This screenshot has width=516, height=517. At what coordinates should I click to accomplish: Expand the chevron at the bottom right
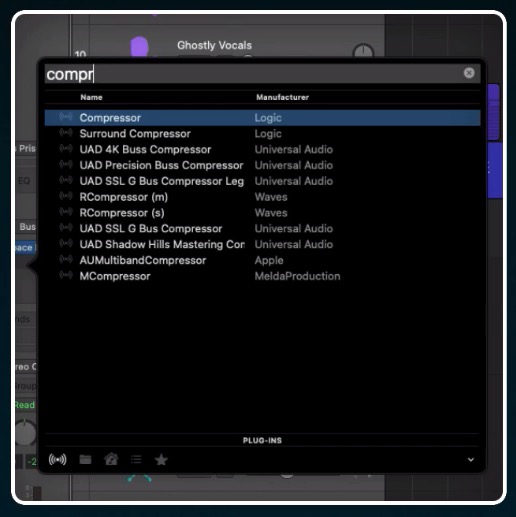tap(471, 460)
